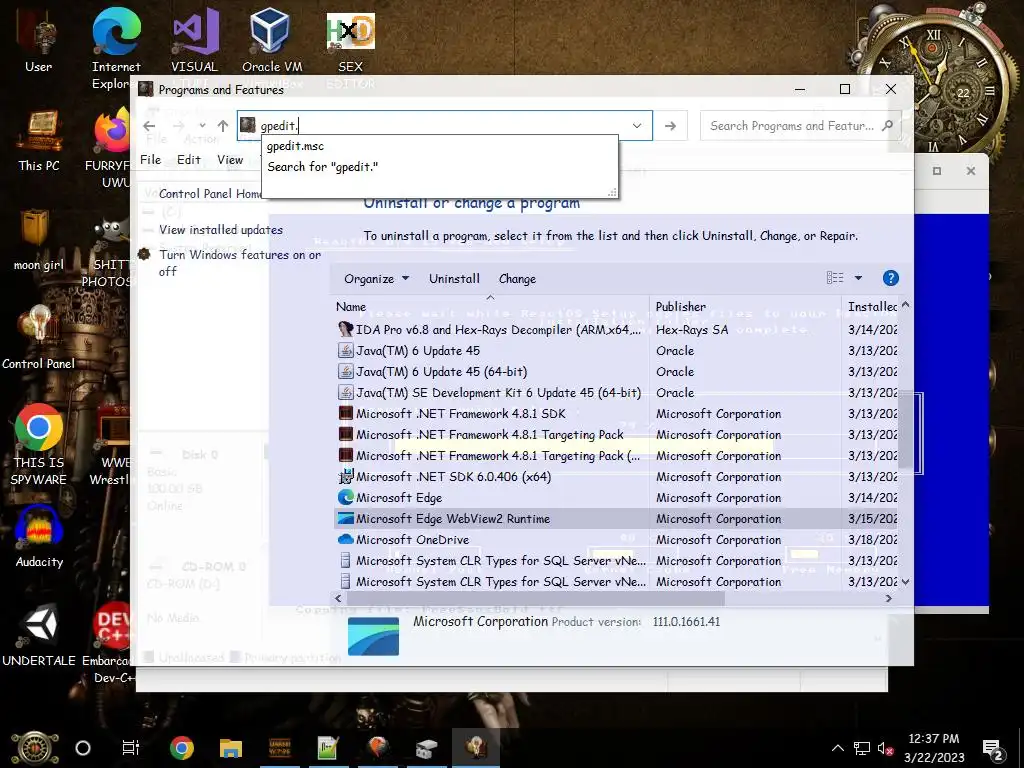Expand the address bar history dropdown
The image size is (1024, 768).
637,126
